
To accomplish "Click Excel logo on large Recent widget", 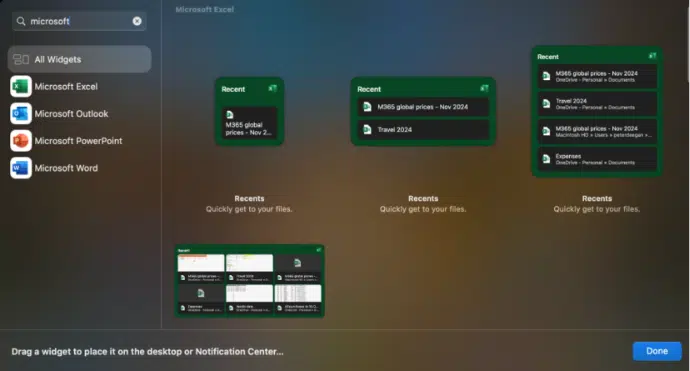I will coord(652,56).
